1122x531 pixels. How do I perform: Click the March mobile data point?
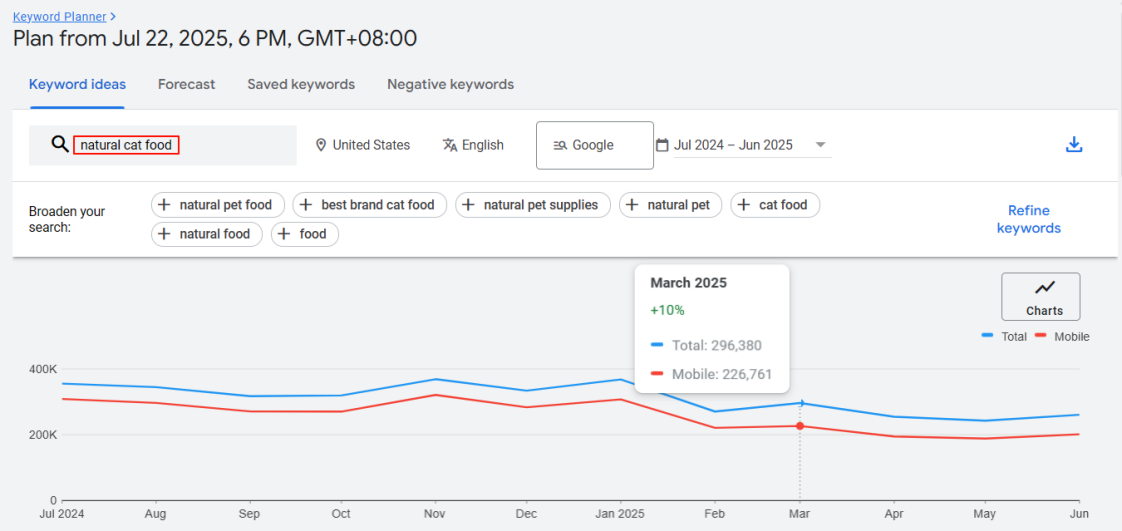(x=800, y=426)
